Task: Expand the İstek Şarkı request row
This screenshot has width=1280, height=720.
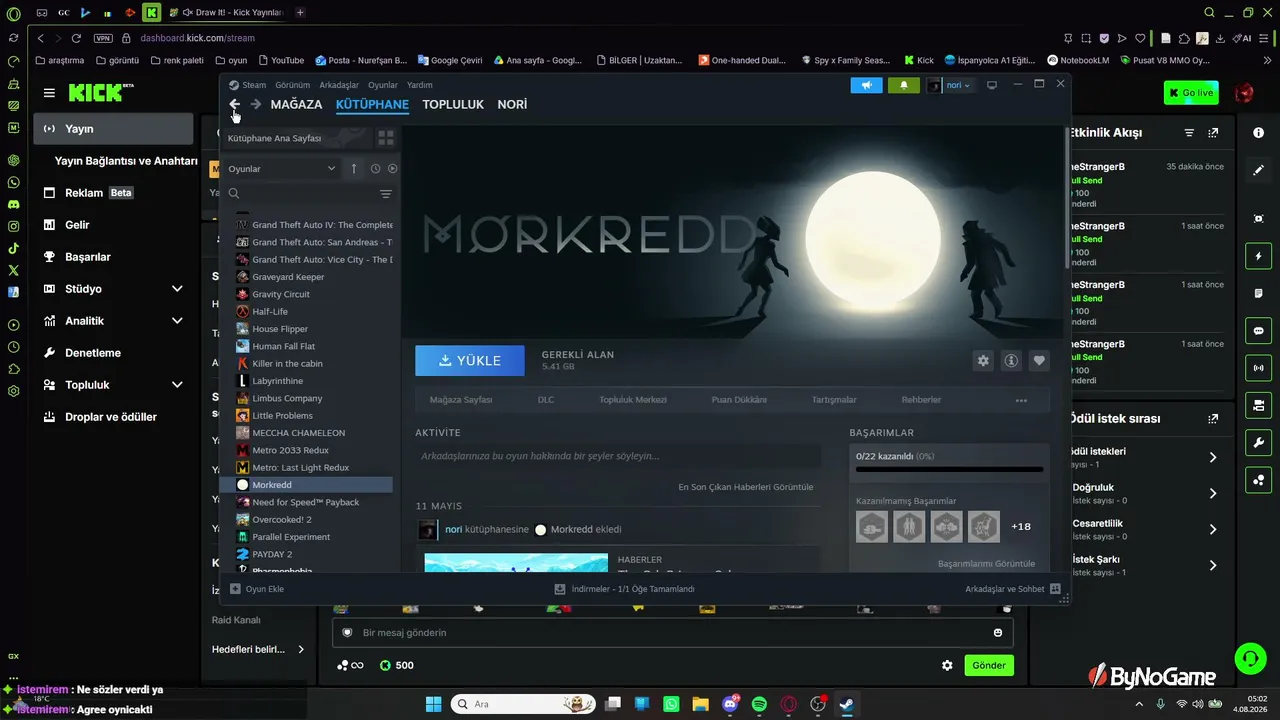Action: [x=1213, y=565]
